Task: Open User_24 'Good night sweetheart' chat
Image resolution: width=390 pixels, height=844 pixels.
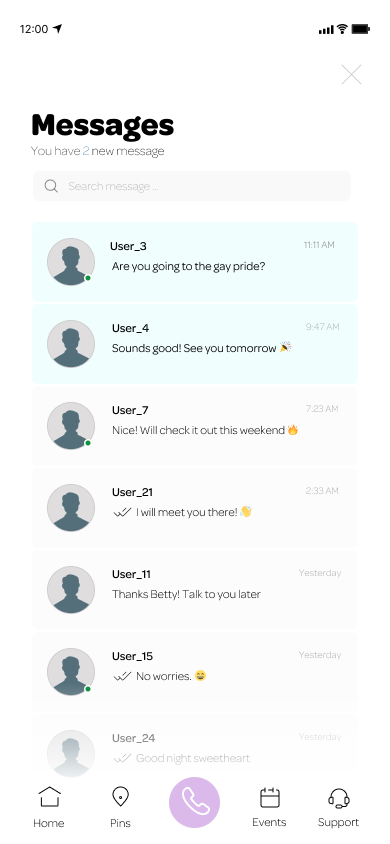Action: [x=195, y=745]
